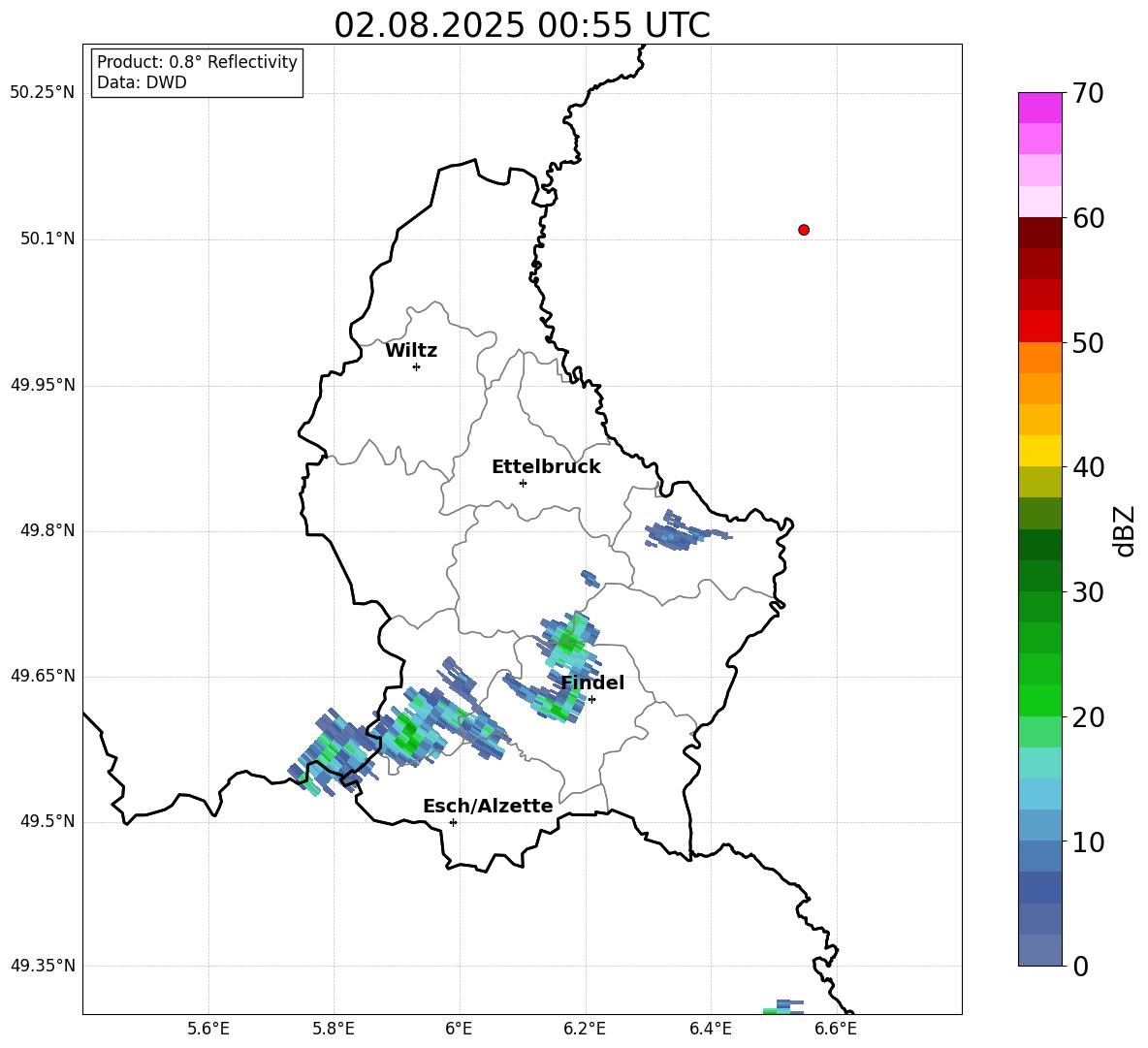This screenshot has width=1148, height=1048.
Task: Click the Esch/Alzette city label
Action: click(488, 806)
